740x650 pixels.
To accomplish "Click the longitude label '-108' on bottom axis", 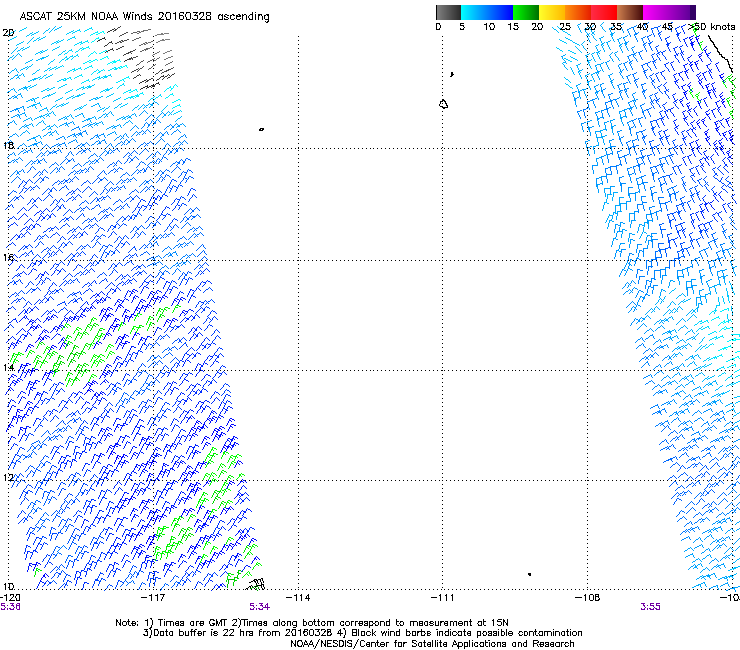I will coord(587,598).
